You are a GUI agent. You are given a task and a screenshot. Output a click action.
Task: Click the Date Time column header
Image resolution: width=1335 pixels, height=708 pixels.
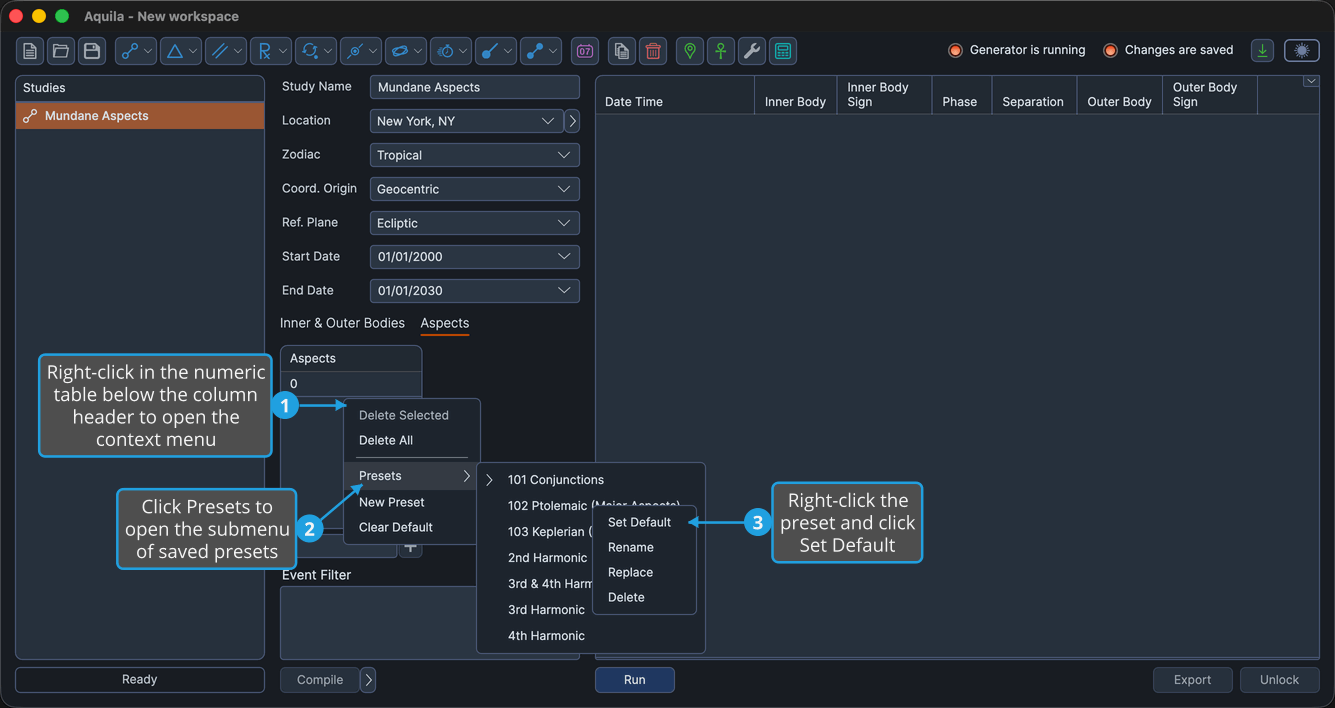tap(675, 95)
